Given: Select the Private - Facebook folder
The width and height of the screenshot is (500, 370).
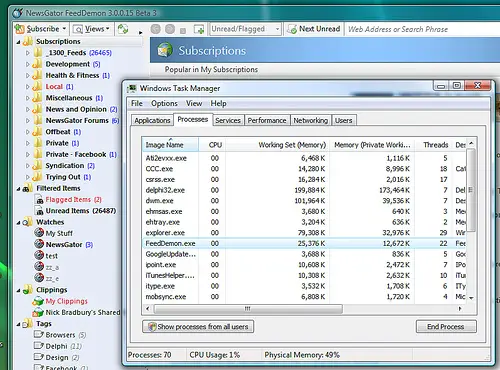Looking at the screenshot, I should (x=75, y=154).
